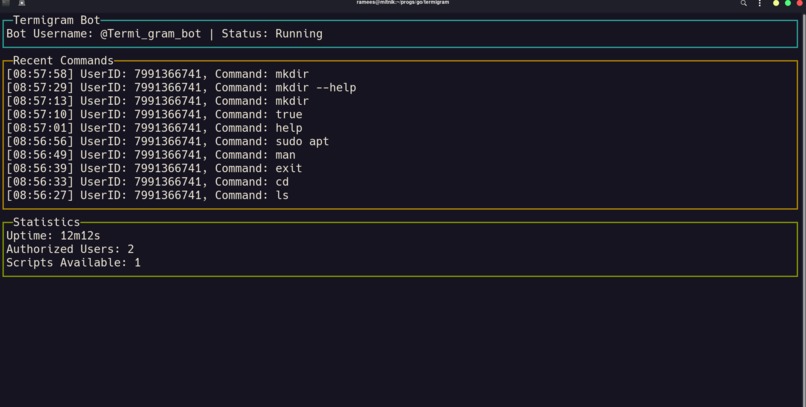Click the exit command row
The width and height of the screenshot is (806, 407).
154,168
